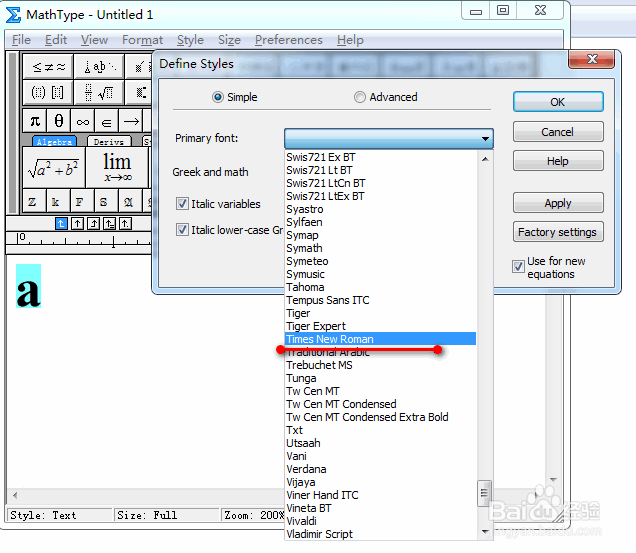The image size is (636, 553).
Task: Select the left-aligned tab stop icon
Action: 61,224
